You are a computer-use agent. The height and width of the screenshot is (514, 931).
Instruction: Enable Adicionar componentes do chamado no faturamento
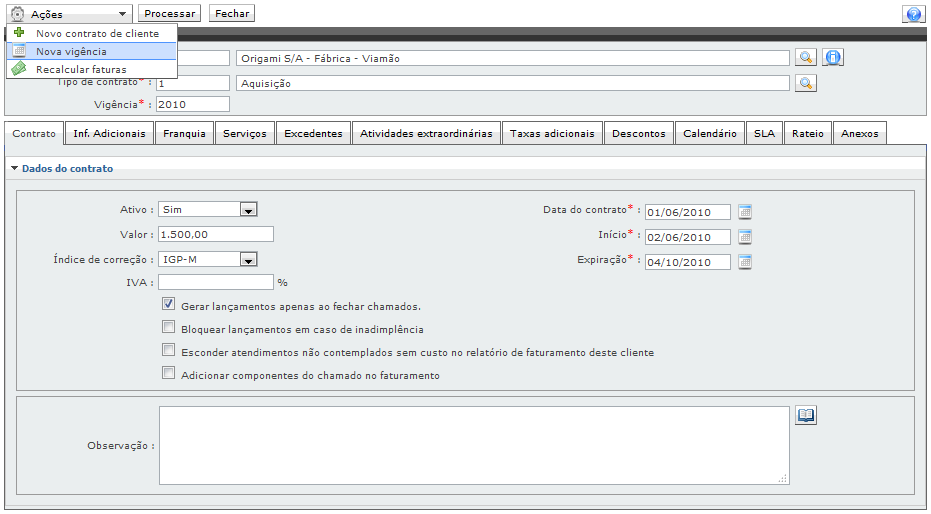pos(169,373)
